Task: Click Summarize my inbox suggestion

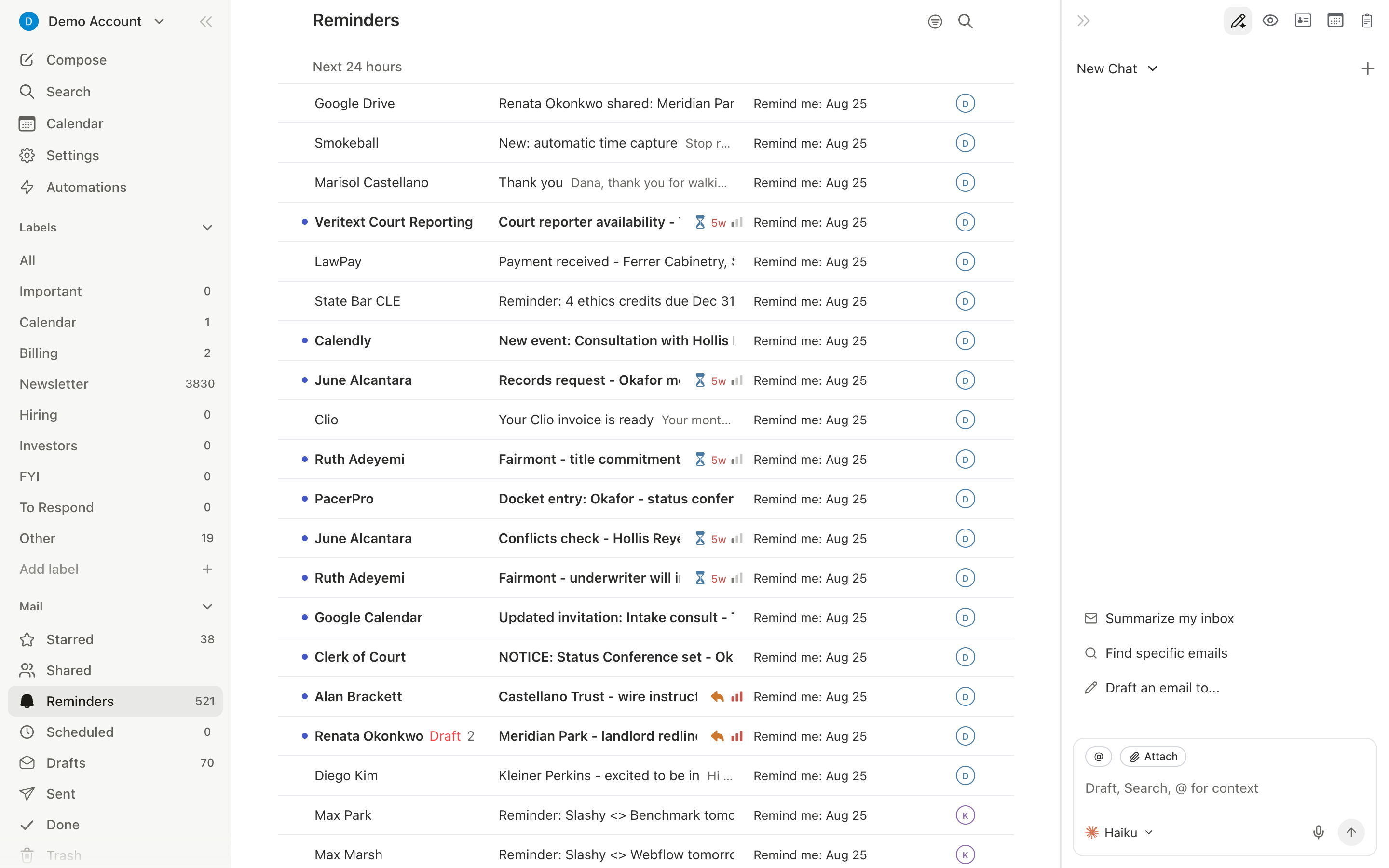Action: 1159,619
